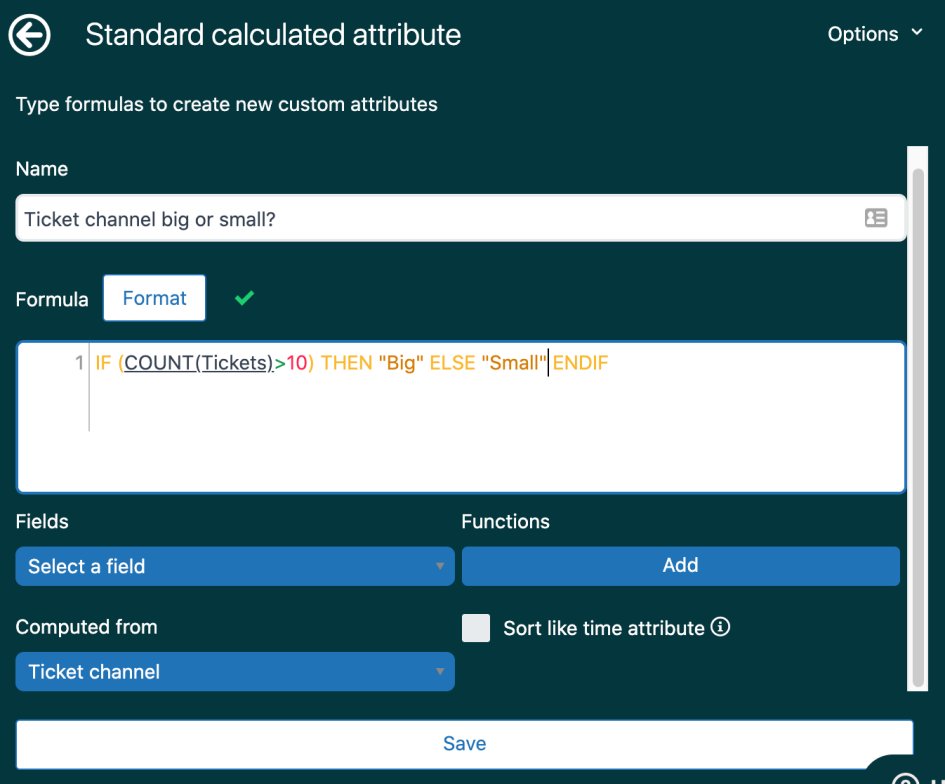
Task: Click the Options chevron arrow
Action: (x=917, y=32)
